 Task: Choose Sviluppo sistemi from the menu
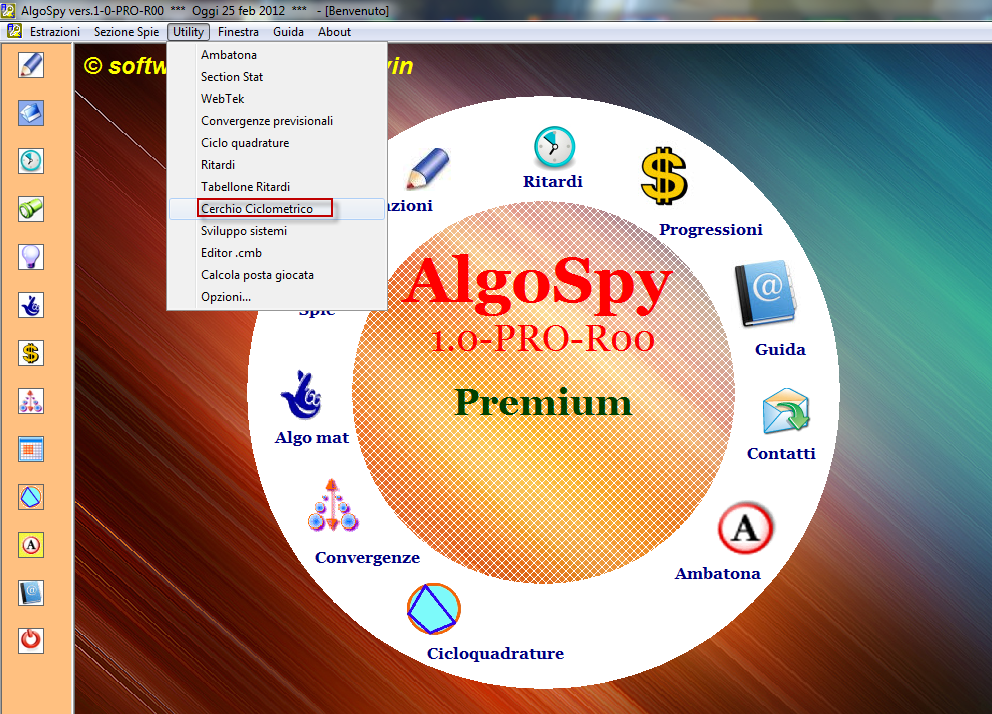277,231
